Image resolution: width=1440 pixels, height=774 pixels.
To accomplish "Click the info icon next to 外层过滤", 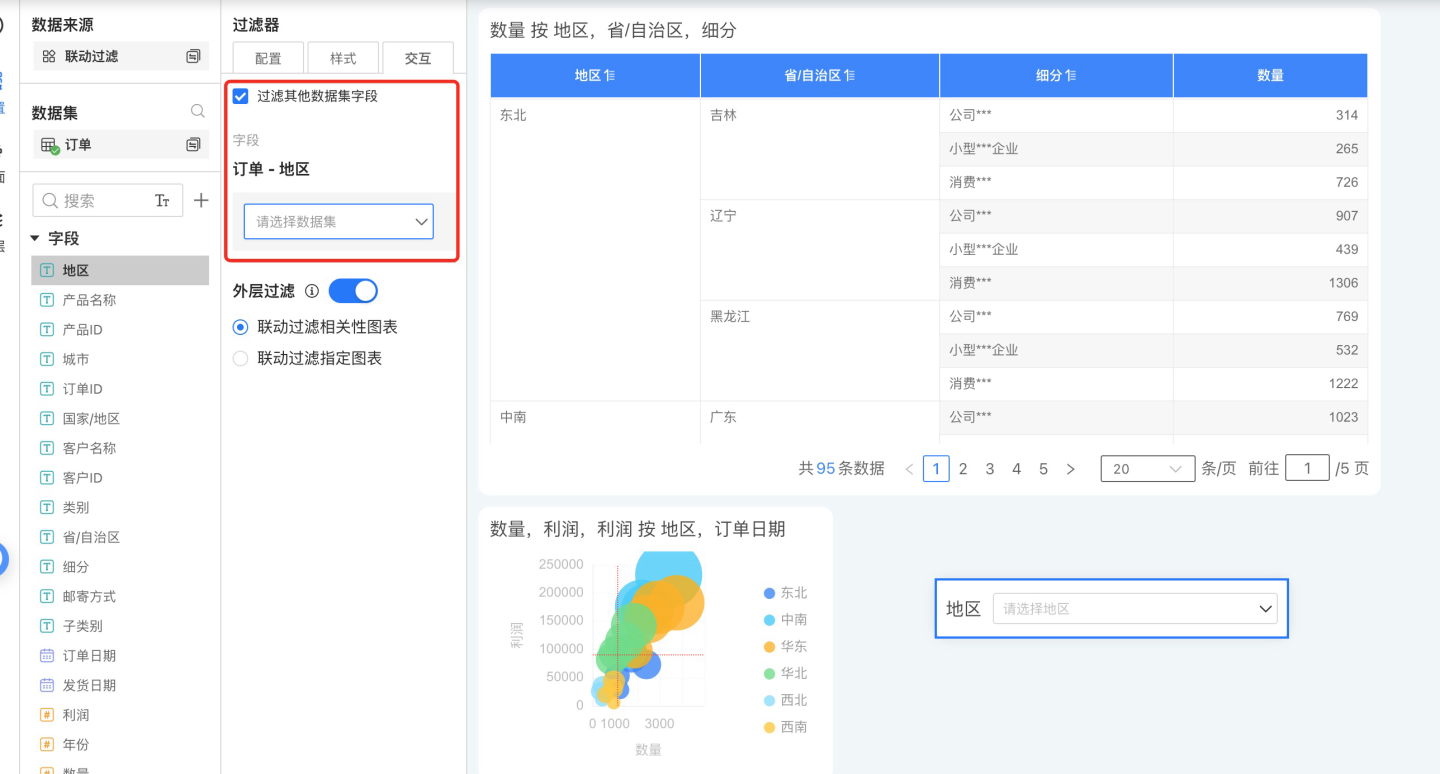I will click(x=311, y=291).
